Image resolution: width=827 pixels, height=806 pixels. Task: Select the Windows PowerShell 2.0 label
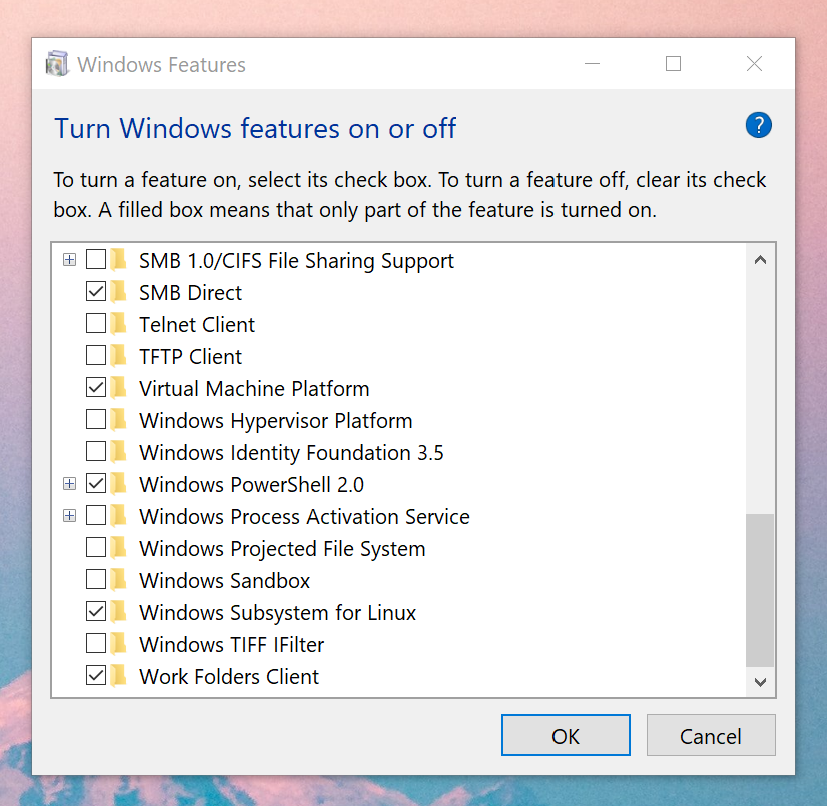point(251,485)
